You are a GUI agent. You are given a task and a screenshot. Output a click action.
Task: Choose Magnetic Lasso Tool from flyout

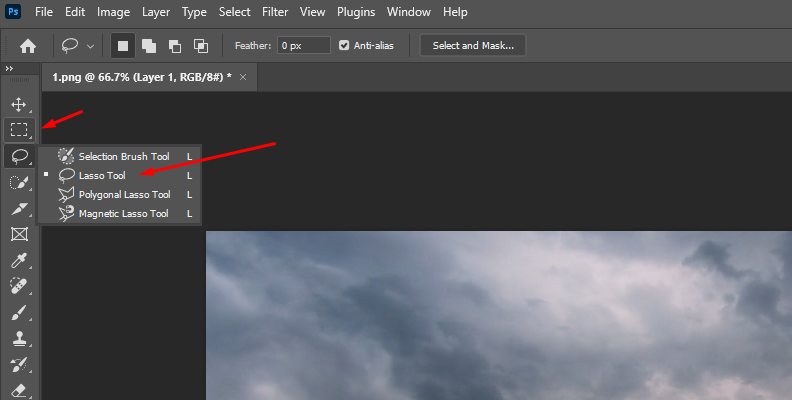click(123, 213)
